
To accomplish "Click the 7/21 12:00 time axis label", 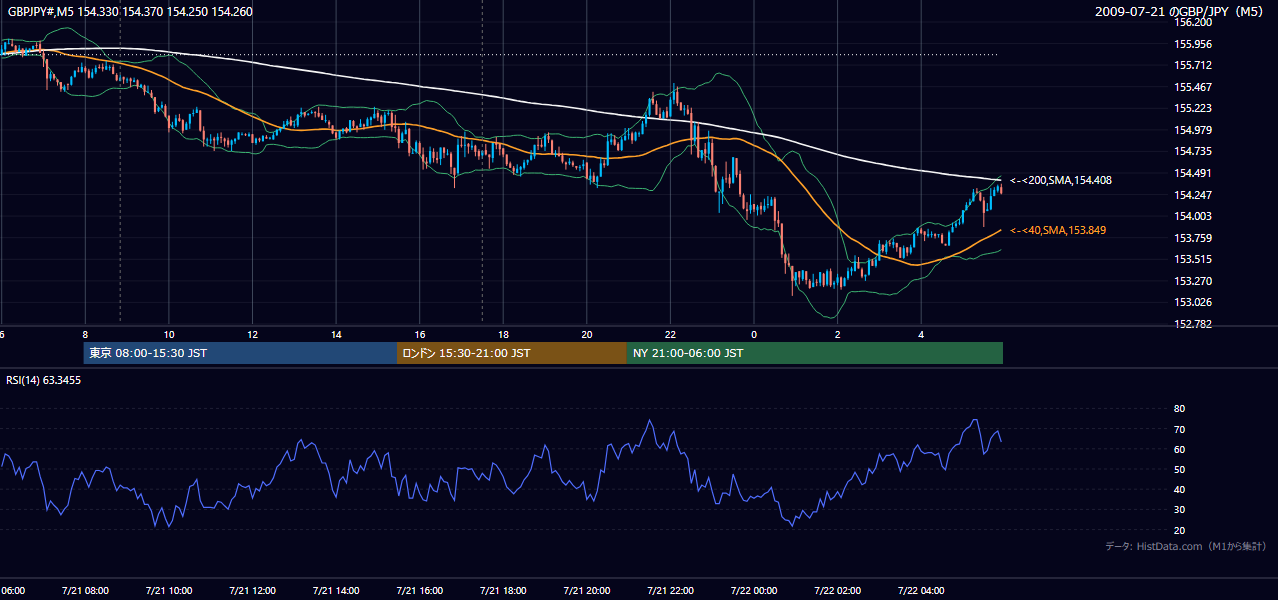I will (x=252, y=591).
